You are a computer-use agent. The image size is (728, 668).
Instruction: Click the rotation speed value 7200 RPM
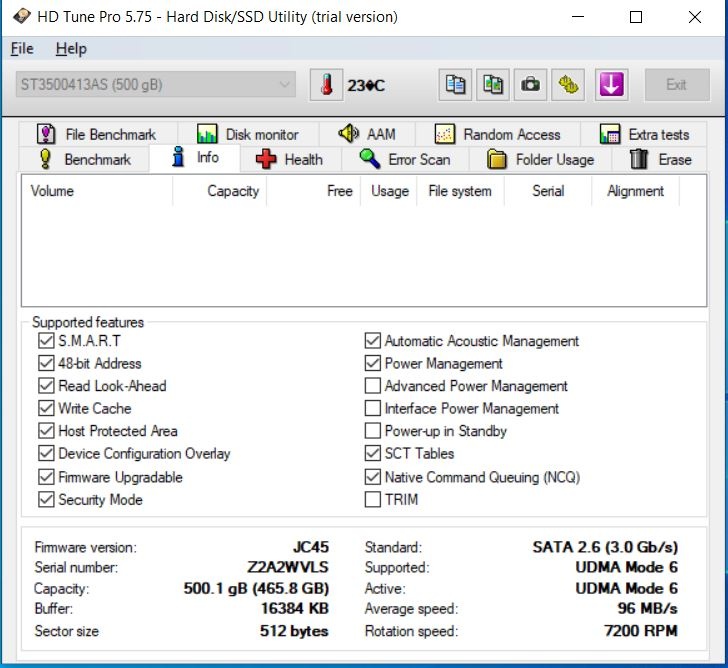[641, 631]
